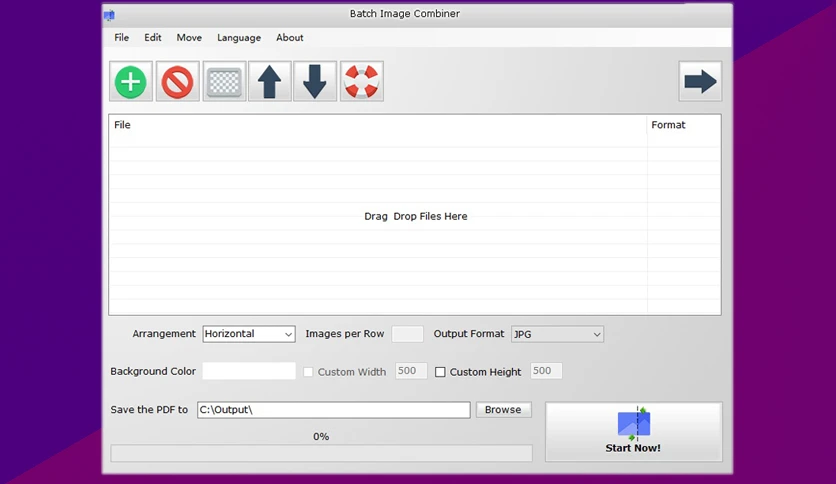Open the Language menu

click(x=239, y=38)
